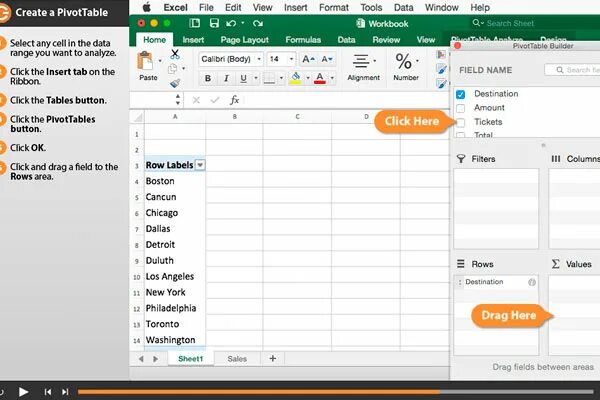The height and width of the screenshot is (400, 600).
Task: Open the font size dropdown arrow
Action: [x=292, y=59]
